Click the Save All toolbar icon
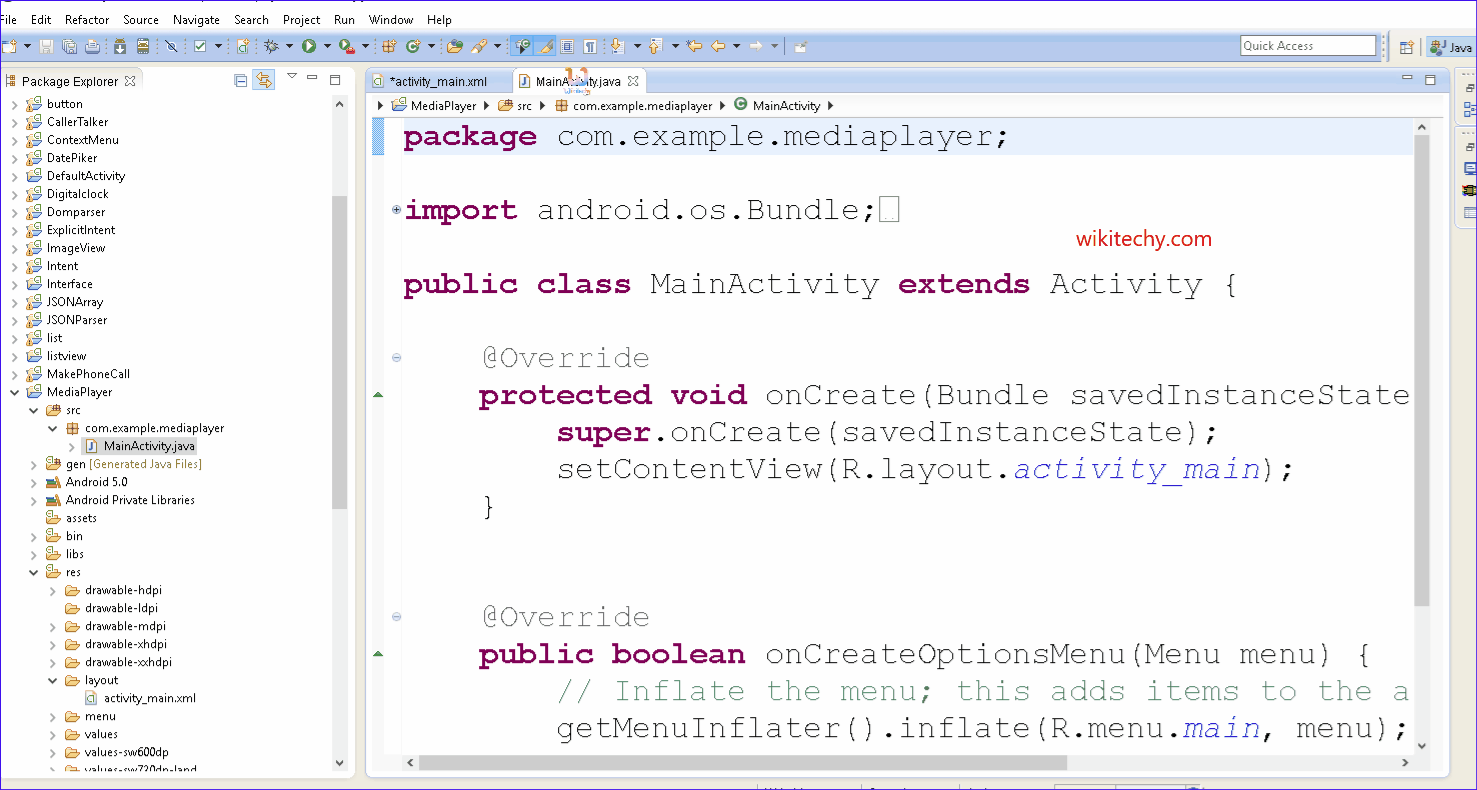The width and height of the screenshot is (1477, 790). pyautogui.click(x=69, y=46)
